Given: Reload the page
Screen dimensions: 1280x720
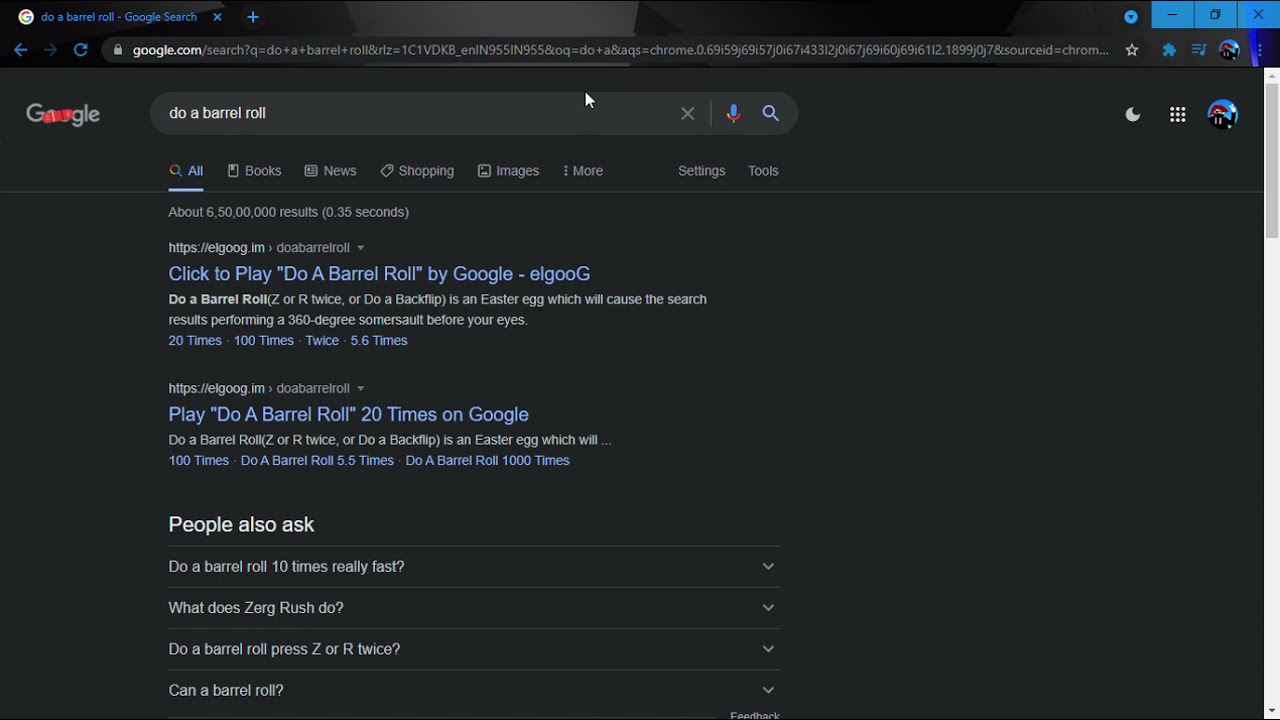Looking at the screenshot, I should 80,50.
